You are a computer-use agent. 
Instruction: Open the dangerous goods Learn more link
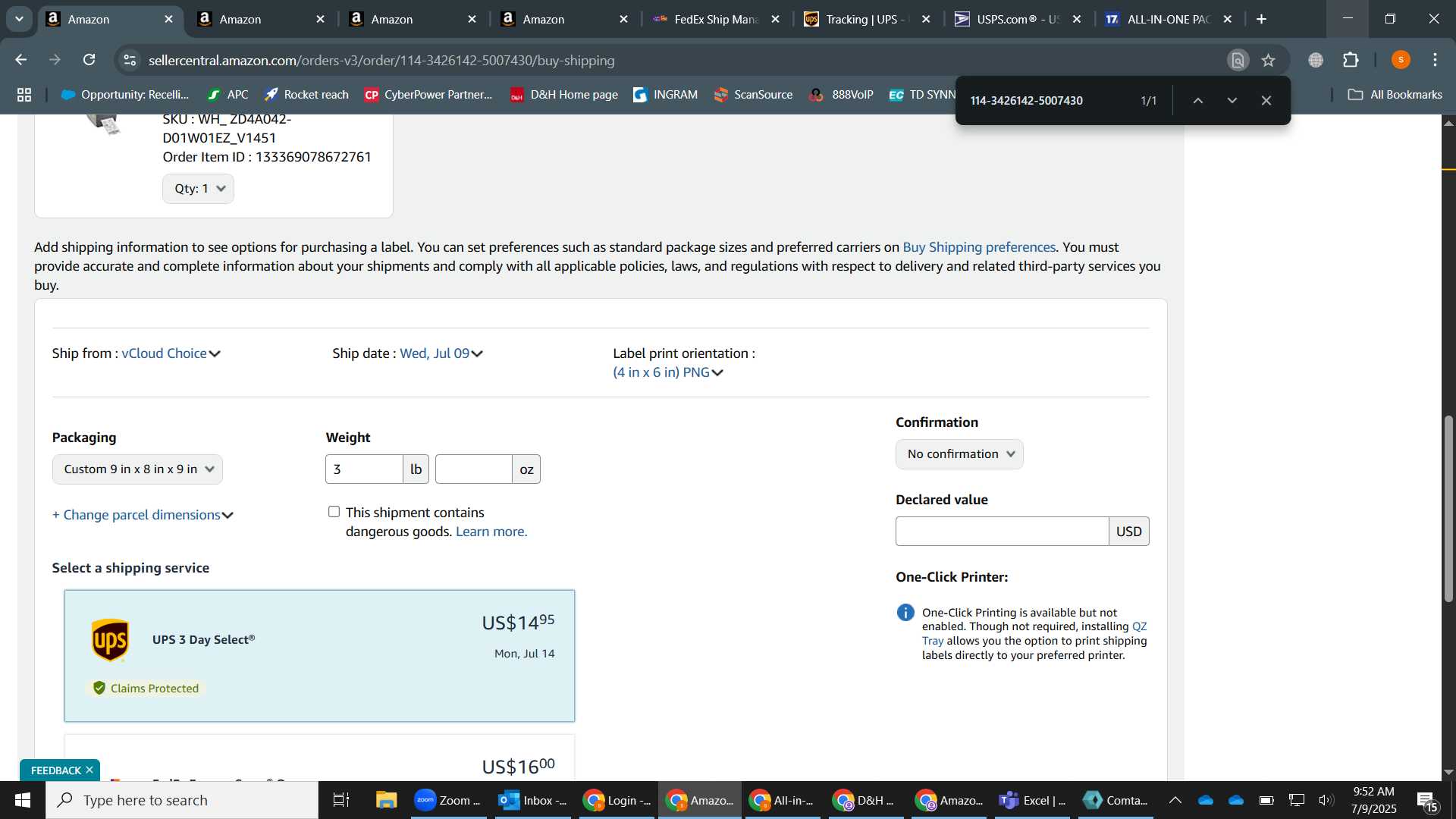[491, 532]
